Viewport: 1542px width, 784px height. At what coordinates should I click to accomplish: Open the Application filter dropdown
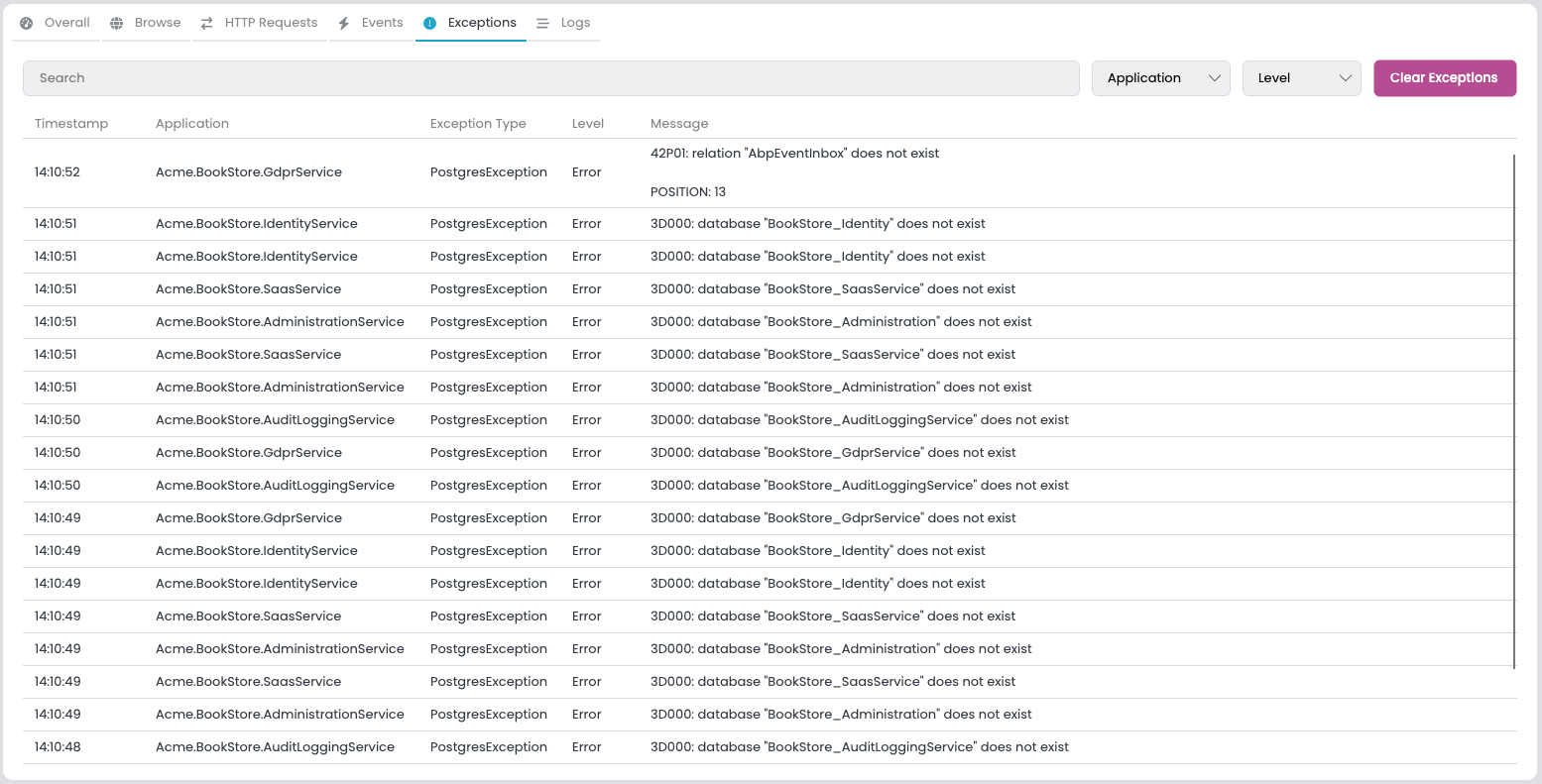click(x=1160, y=77)
